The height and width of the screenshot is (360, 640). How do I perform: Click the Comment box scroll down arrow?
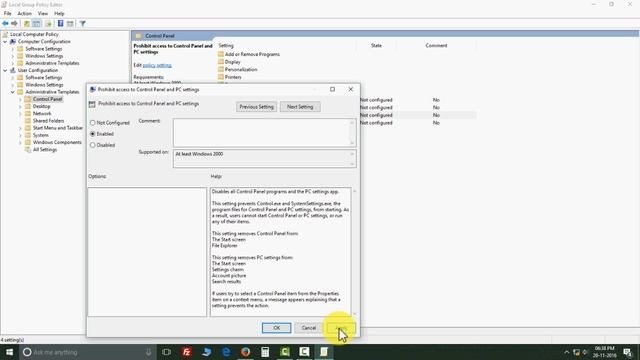point(352,143)
